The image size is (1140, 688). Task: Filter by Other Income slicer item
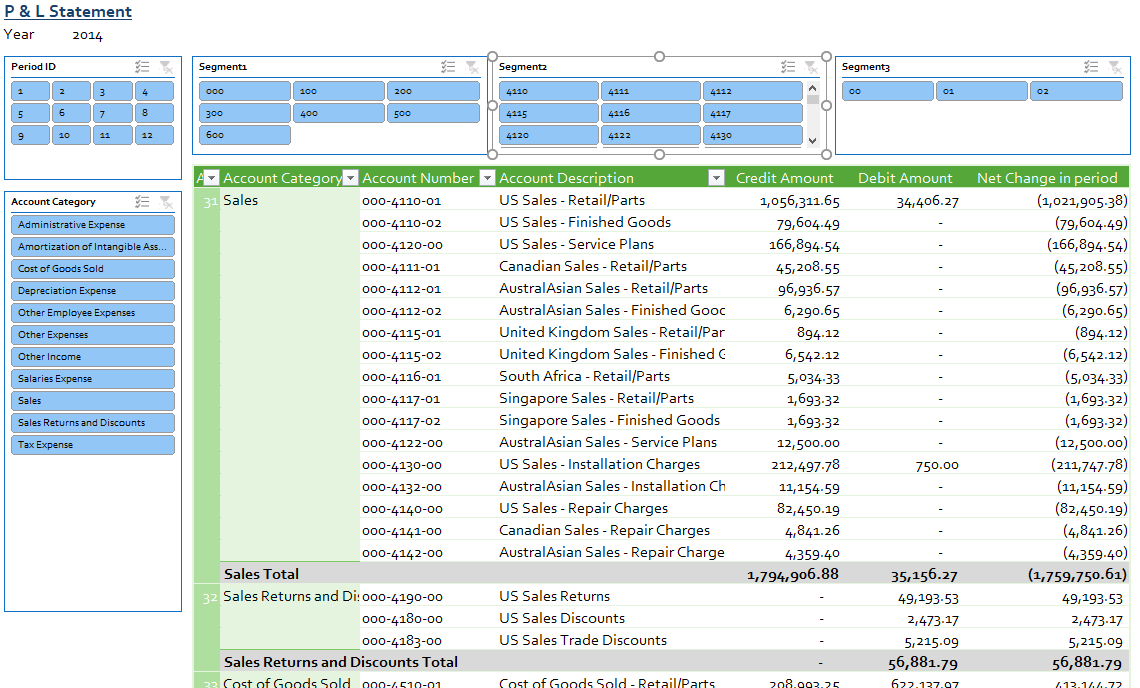tap(93, 356)
